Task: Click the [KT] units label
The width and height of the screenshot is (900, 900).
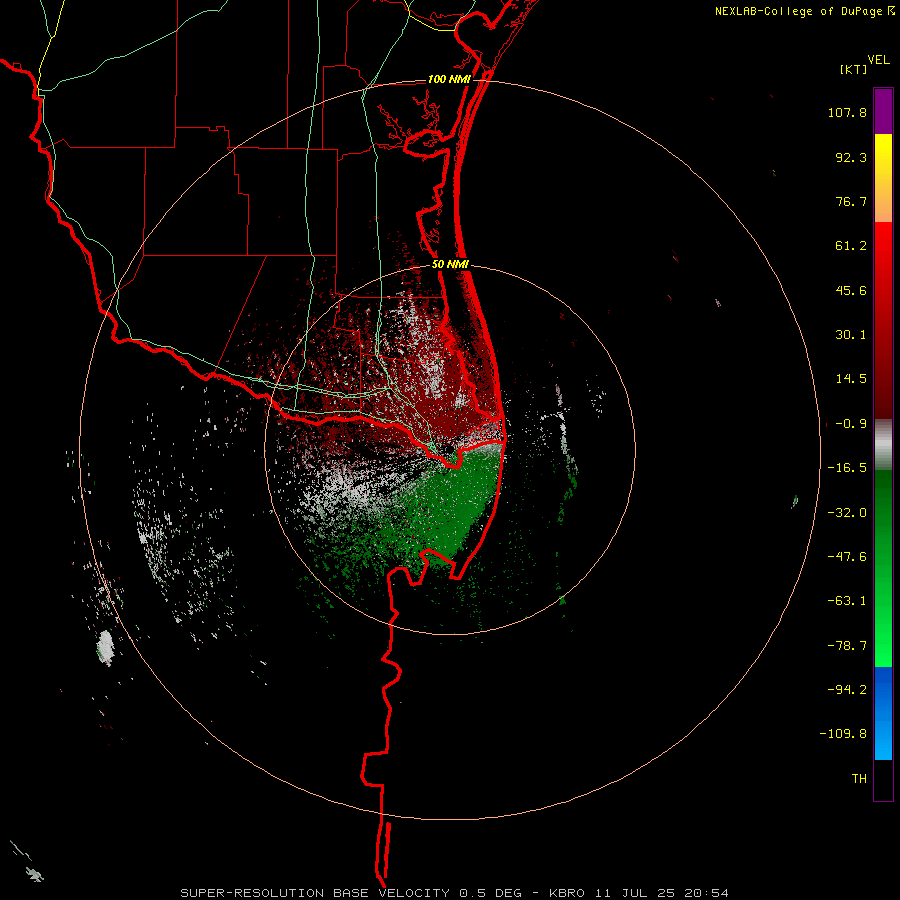Action: tap(854, 69)
